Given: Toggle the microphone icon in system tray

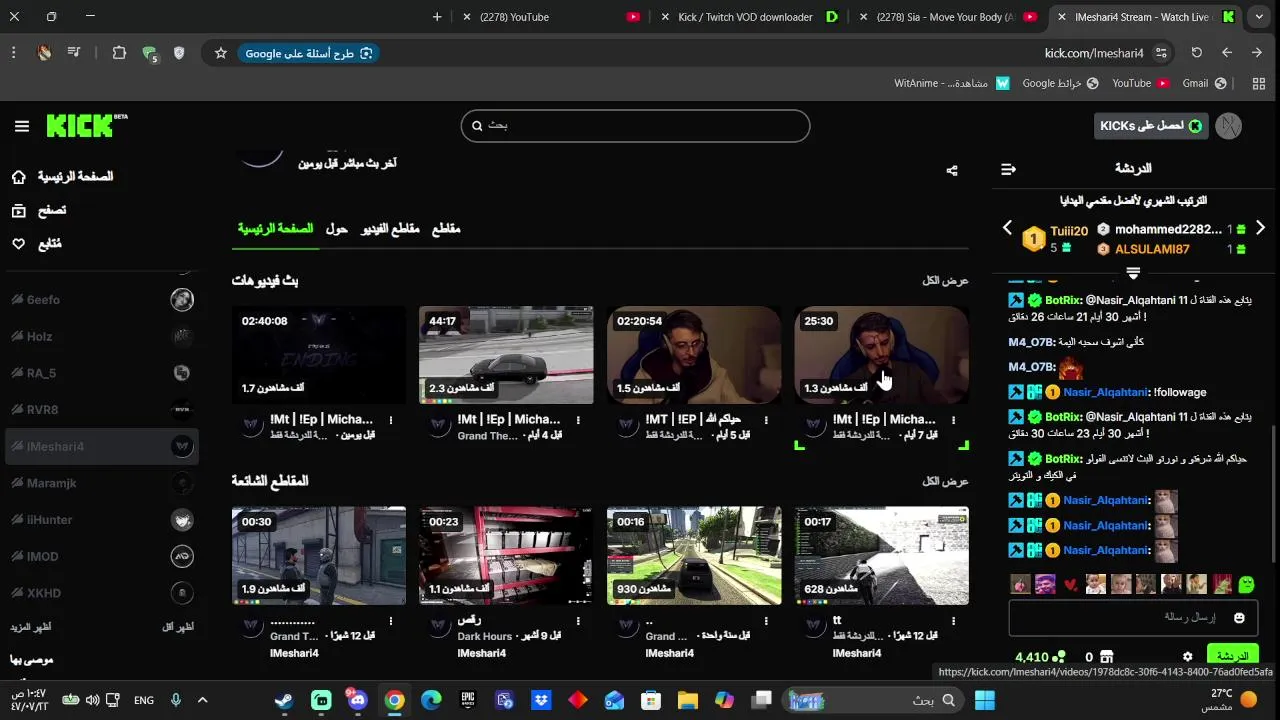Looking at the screenshot, I should pos(176,700).
